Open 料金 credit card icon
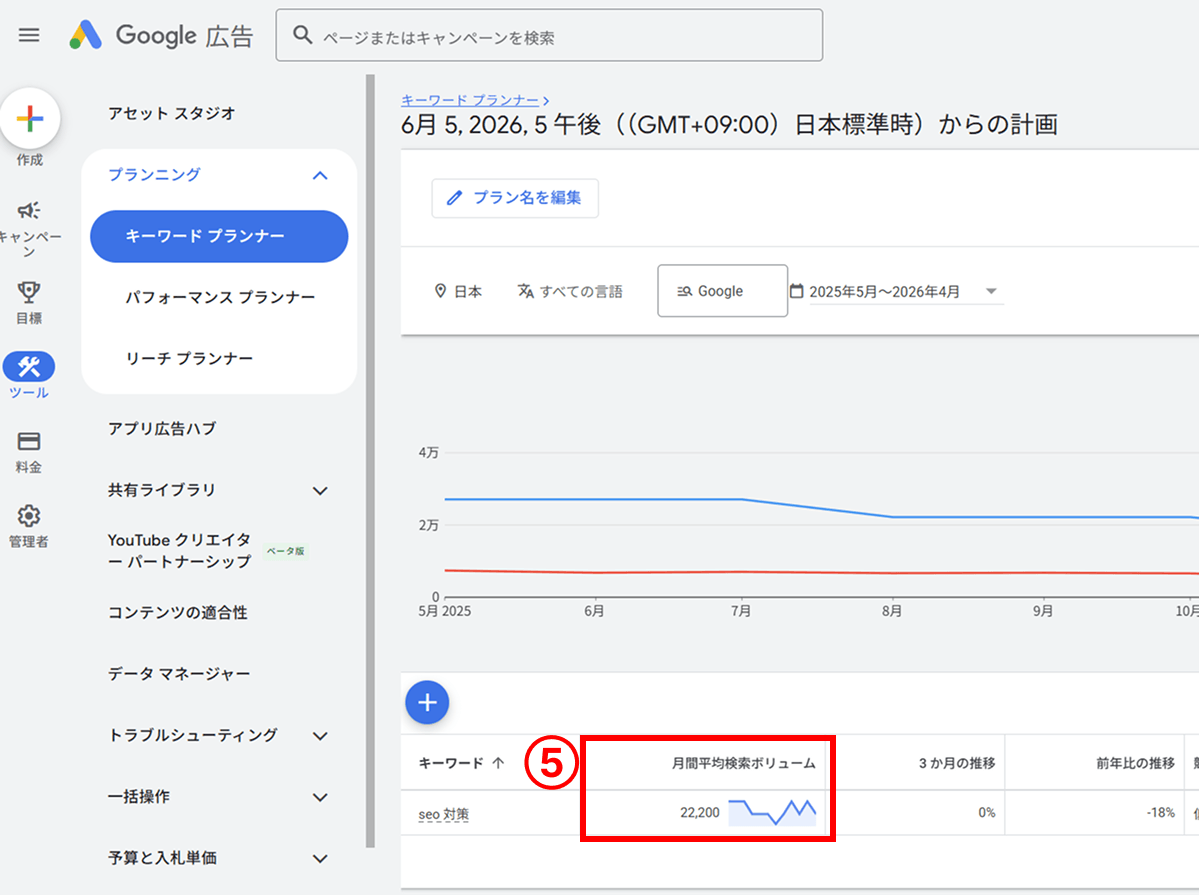1199x895 pixels. click(x=29, y=441)
